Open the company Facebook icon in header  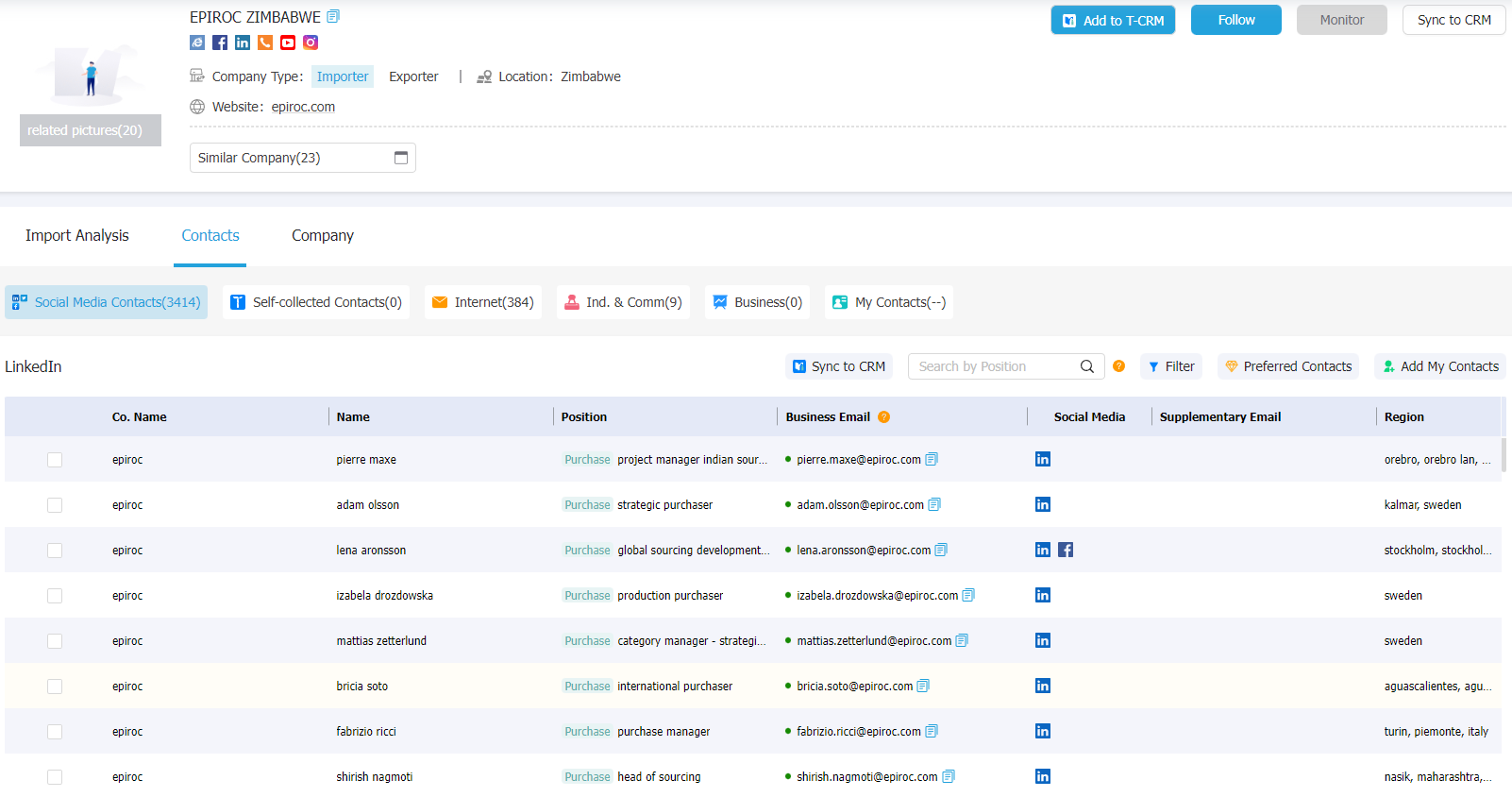220,42
